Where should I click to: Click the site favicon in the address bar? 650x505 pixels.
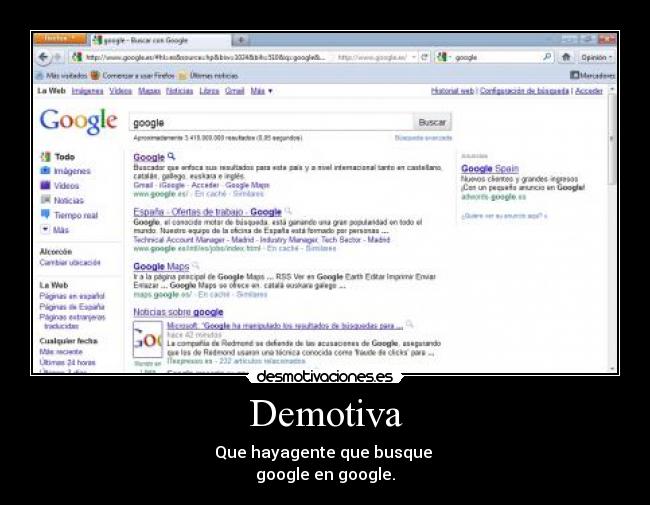point(77,57)
